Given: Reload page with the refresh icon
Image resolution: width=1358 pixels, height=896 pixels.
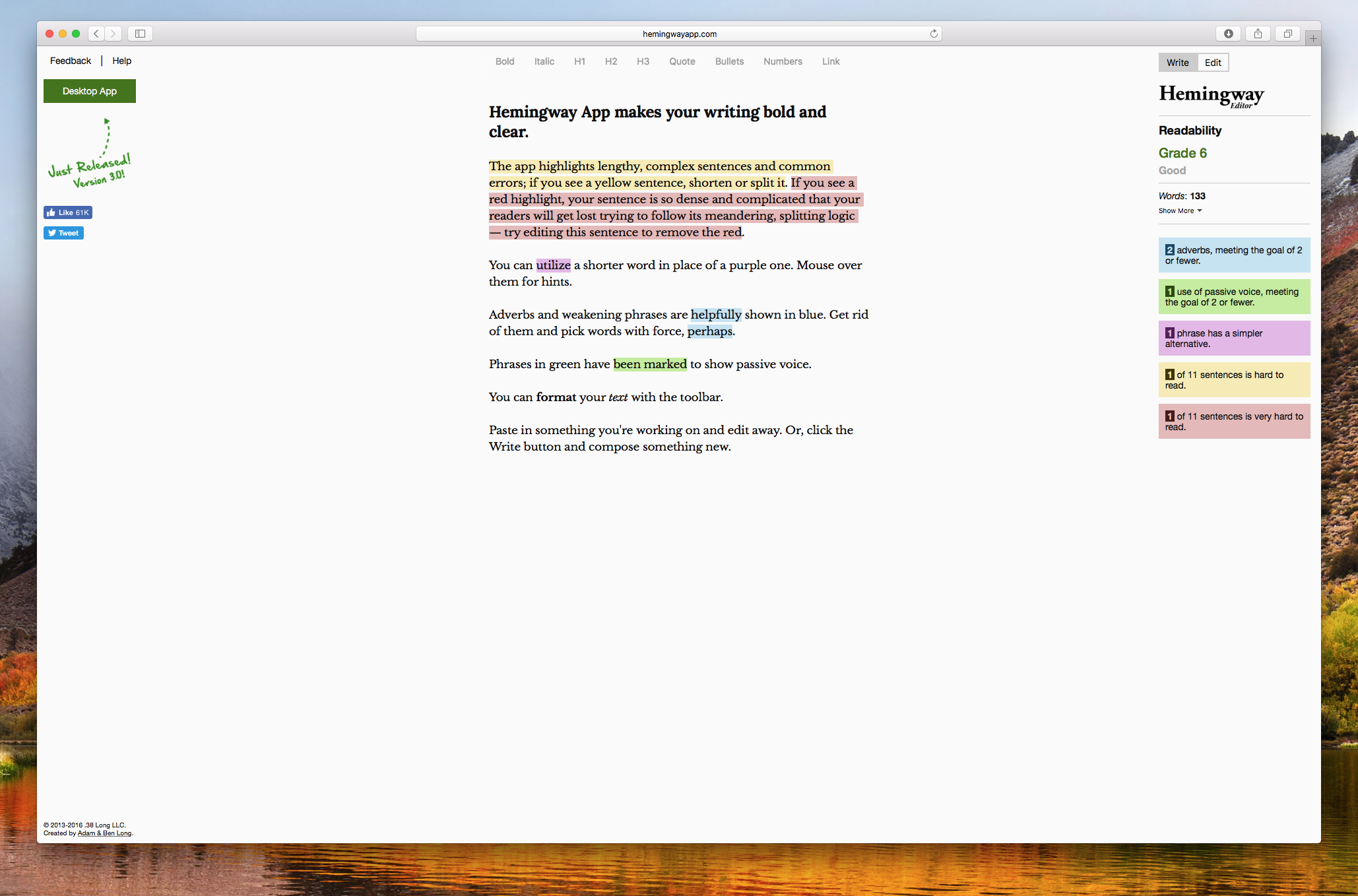Looking at the screenshot, I should pos(934,34).
